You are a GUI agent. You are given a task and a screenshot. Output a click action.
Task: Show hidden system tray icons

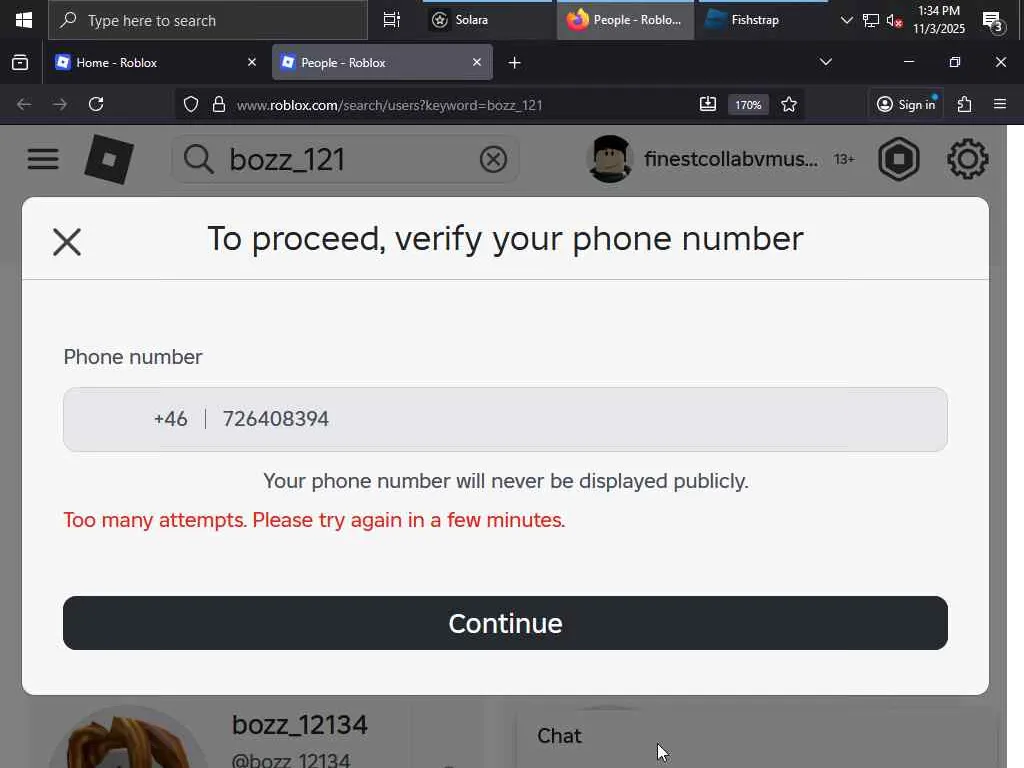(846, 20)
